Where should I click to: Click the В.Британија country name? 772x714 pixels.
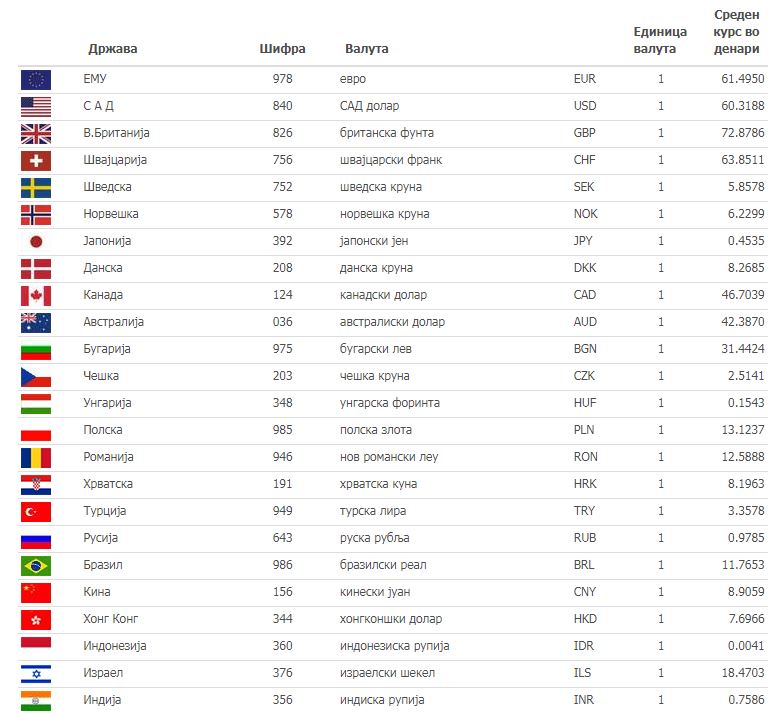[x=116, y=133]
